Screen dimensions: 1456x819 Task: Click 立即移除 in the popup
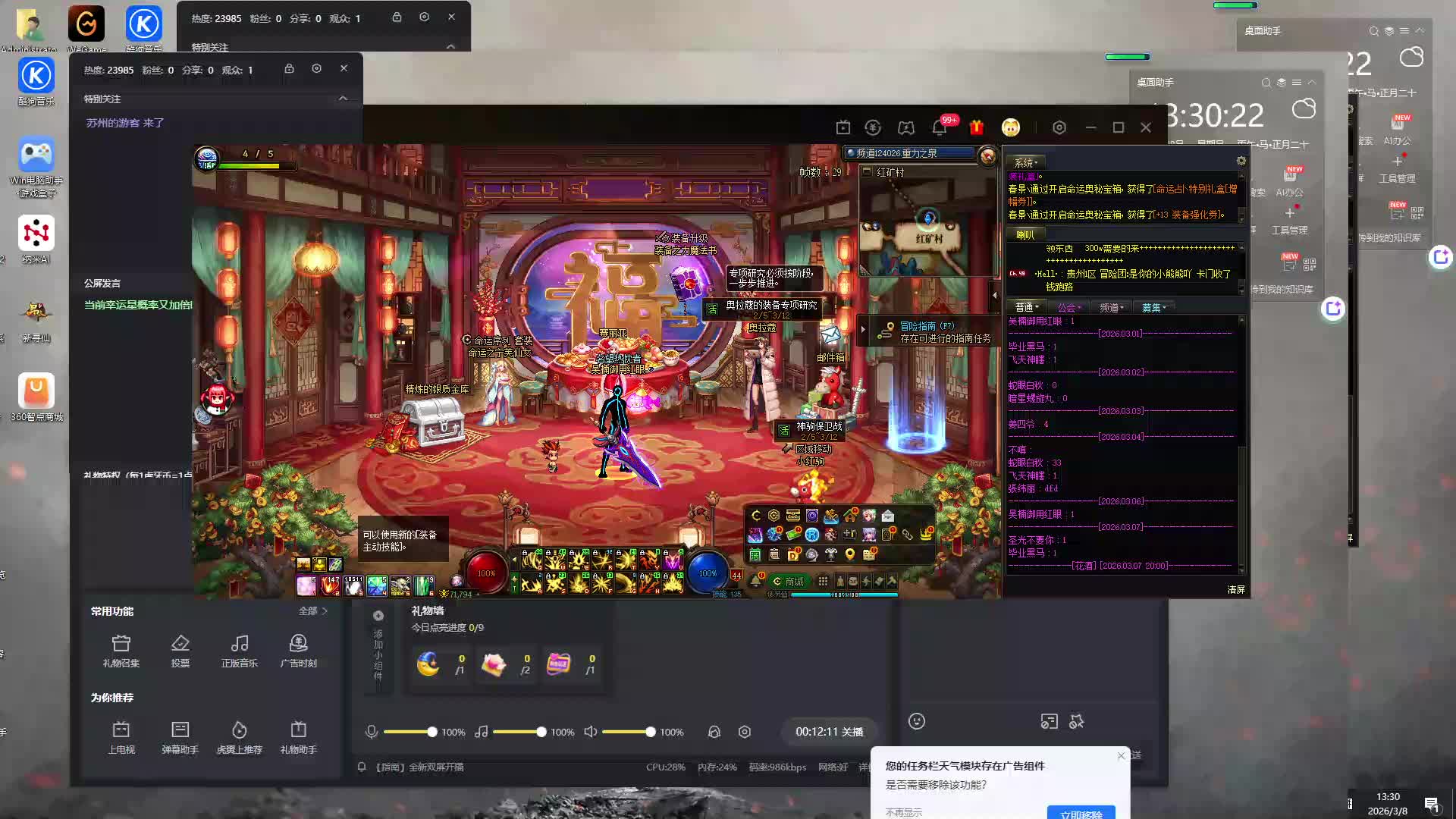[x=1081, y=813]
